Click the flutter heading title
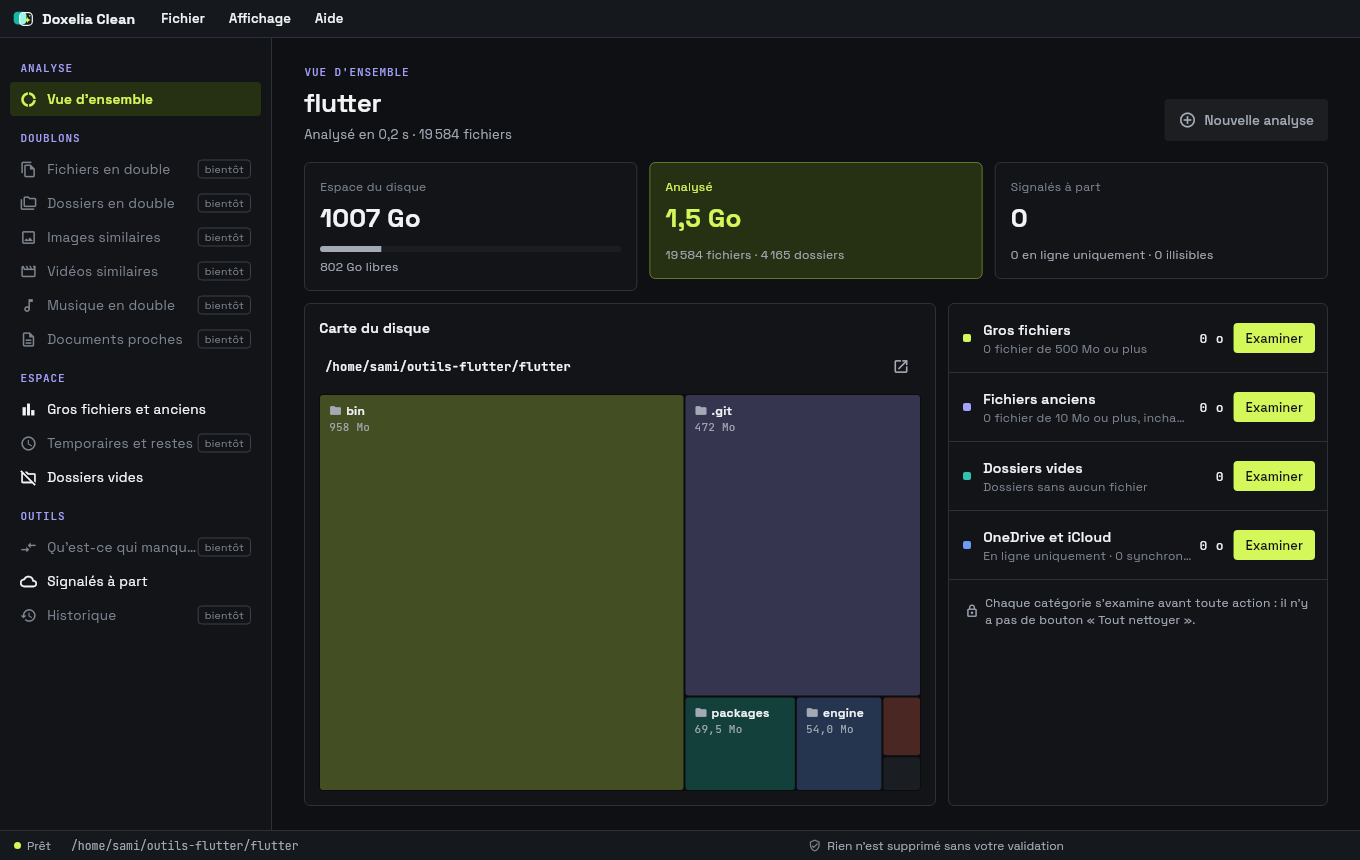 (343, 103)
